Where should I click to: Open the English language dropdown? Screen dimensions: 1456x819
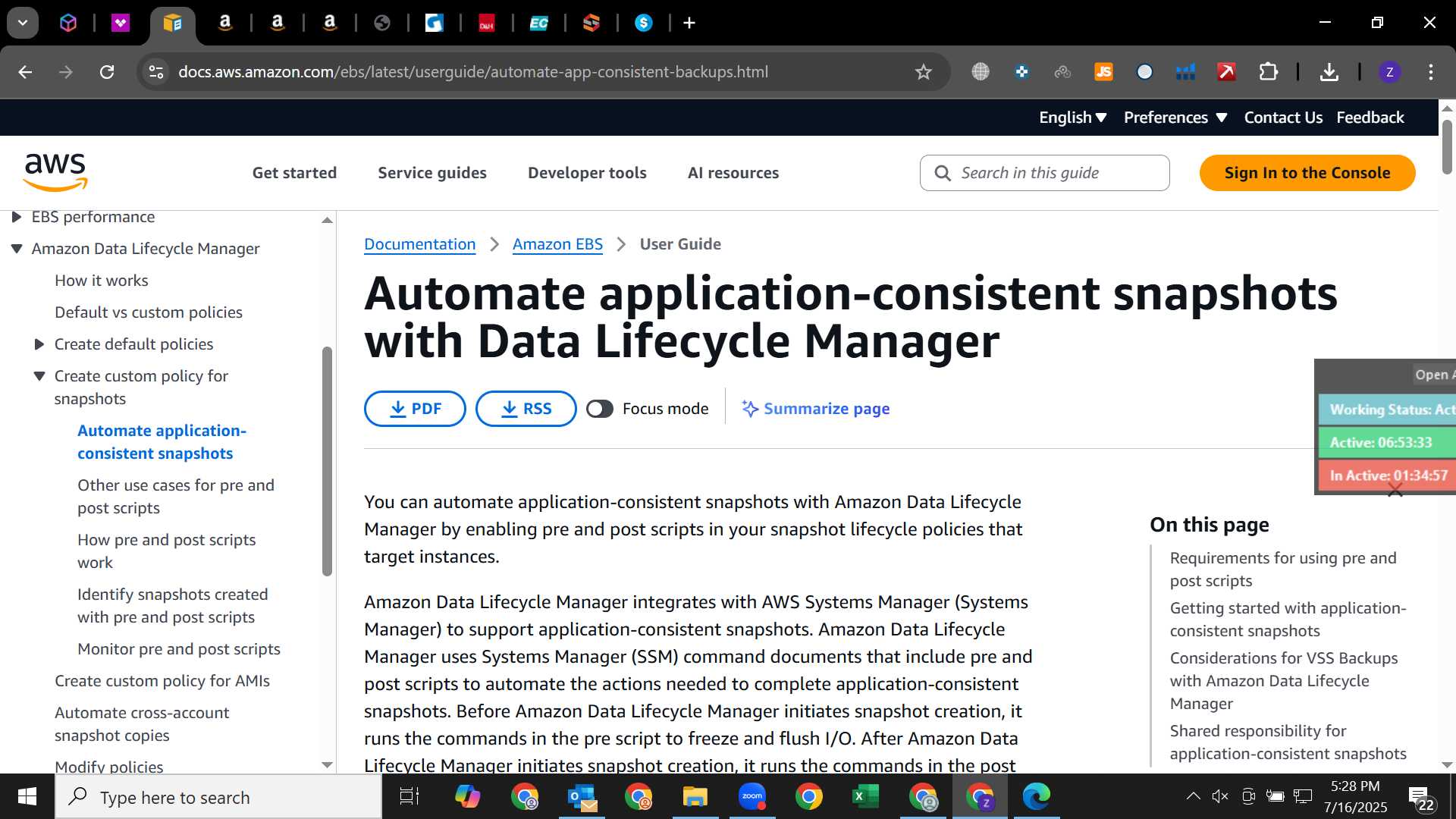pyautogui.click(x=1072, y=118)
